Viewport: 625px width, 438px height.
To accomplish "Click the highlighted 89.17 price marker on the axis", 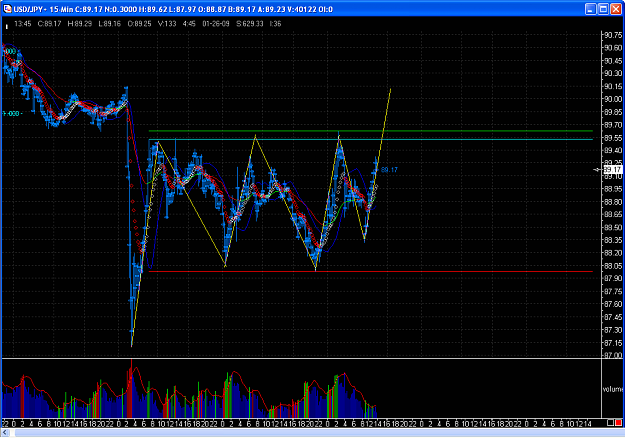I will [613, 169].
